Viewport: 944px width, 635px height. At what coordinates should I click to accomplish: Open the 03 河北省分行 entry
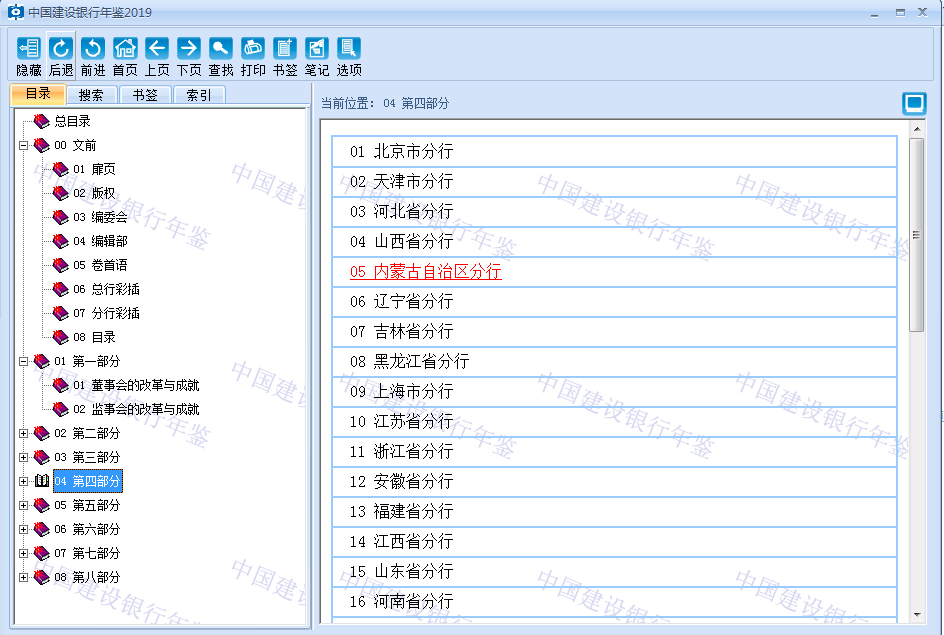point(614,212)
